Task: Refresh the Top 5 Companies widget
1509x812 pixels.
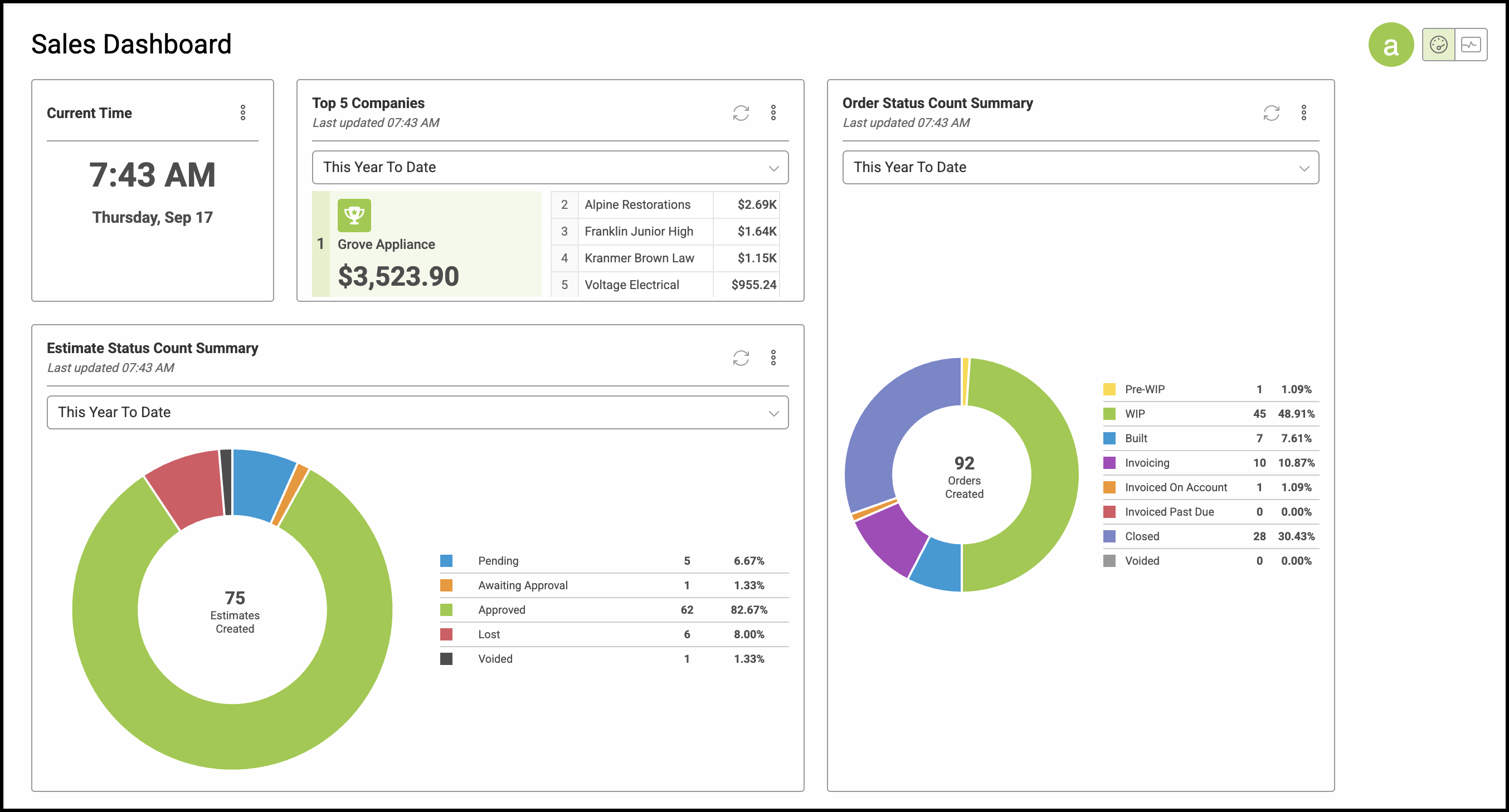Action: (741, 112)
